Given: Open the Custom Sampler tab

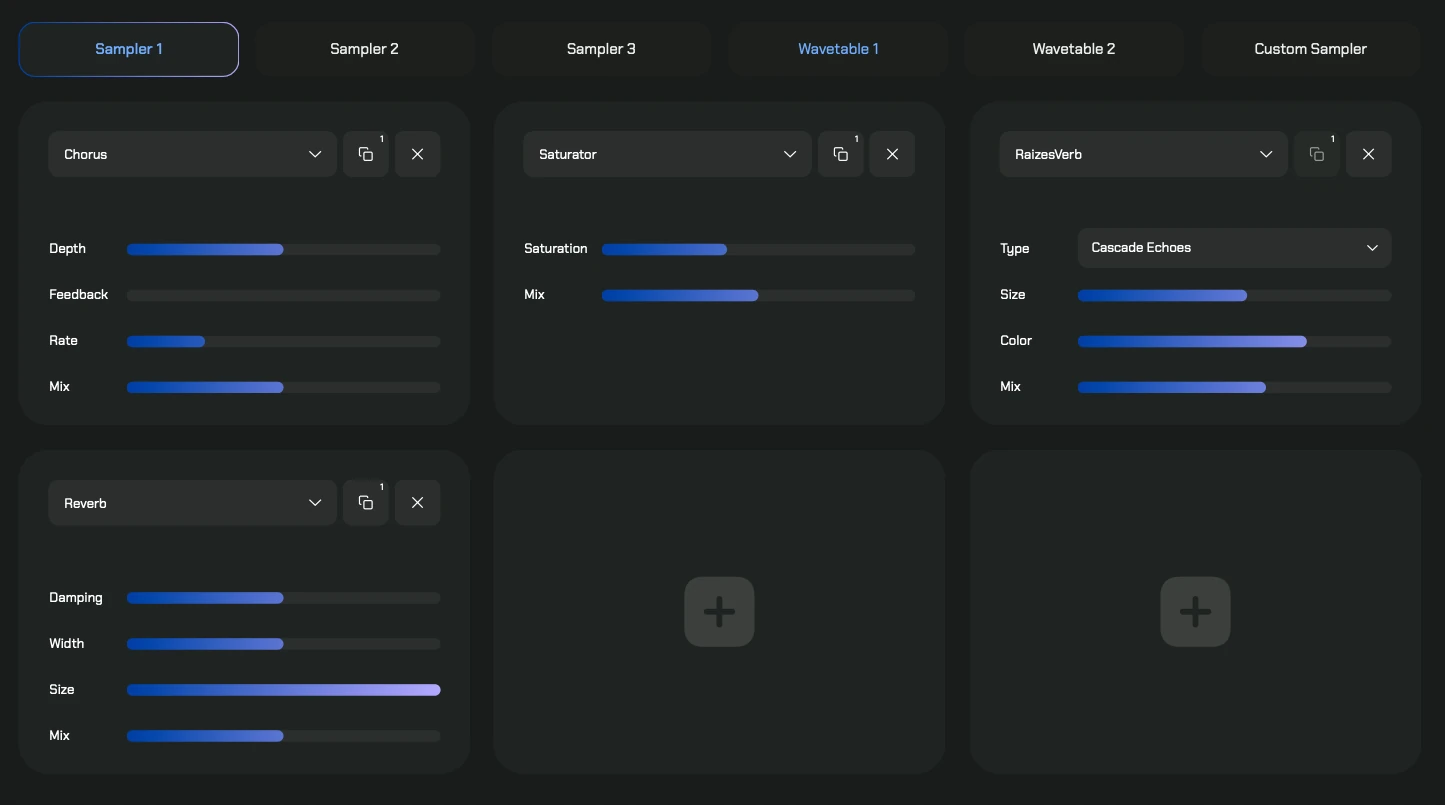Looking at the screenshot, I should tap(1310, 49).
